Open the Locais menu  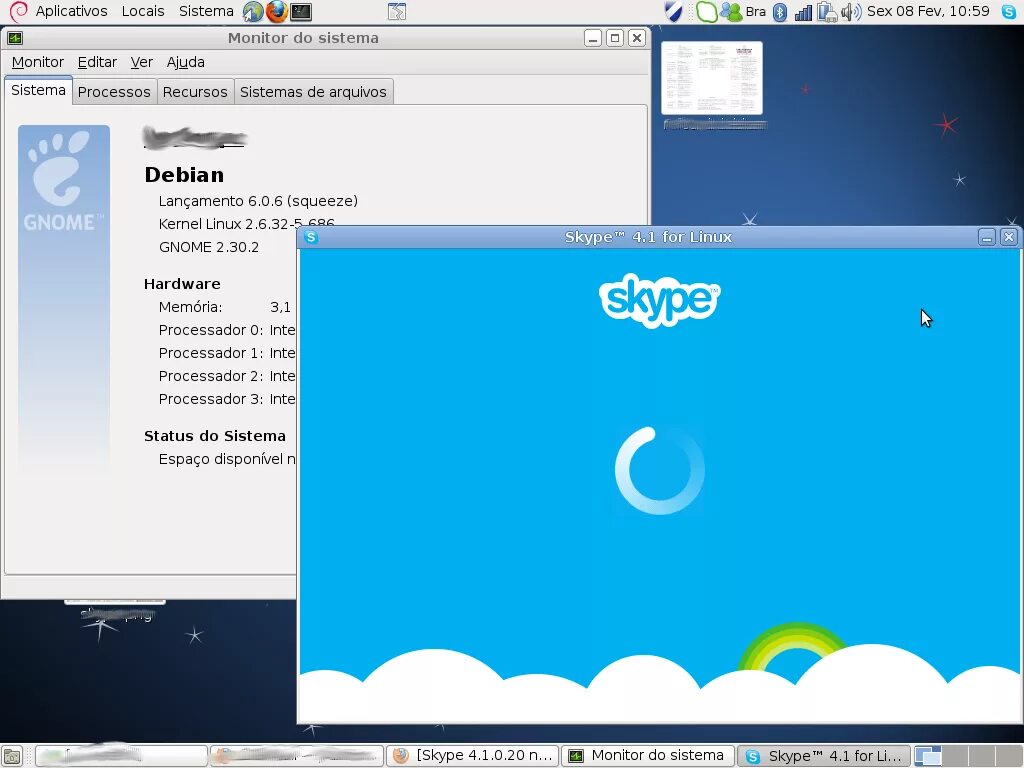143,11
